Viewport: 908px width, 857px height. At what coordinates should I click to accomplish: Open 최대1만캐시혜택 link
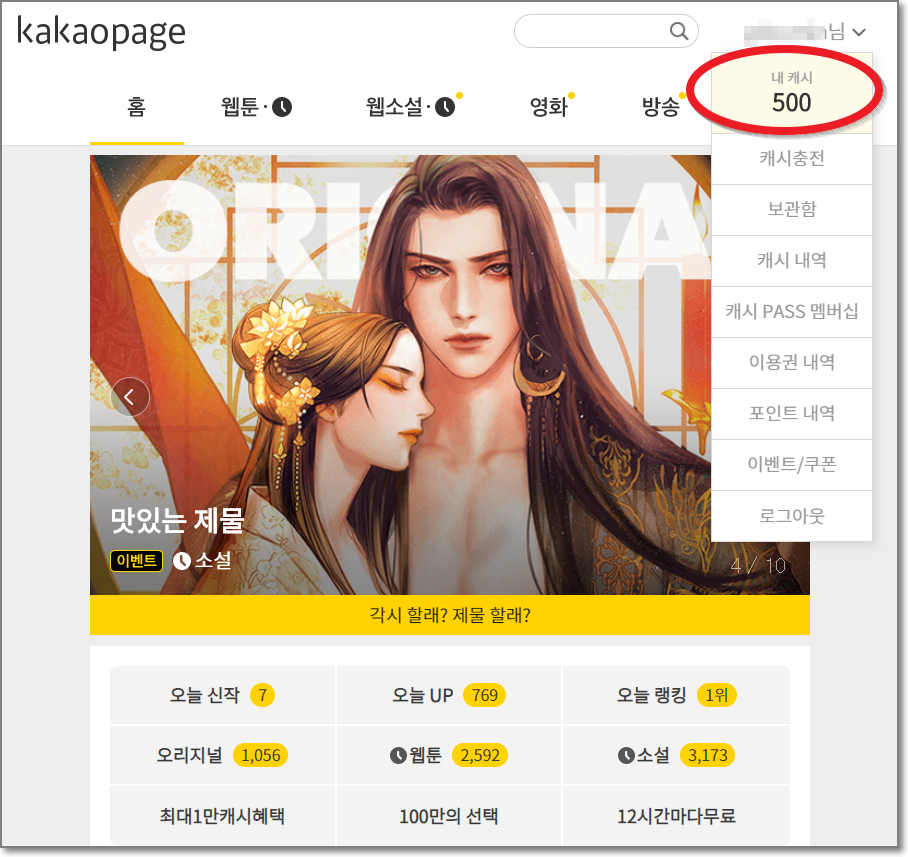pyautogui.click(x=222, y=816)
